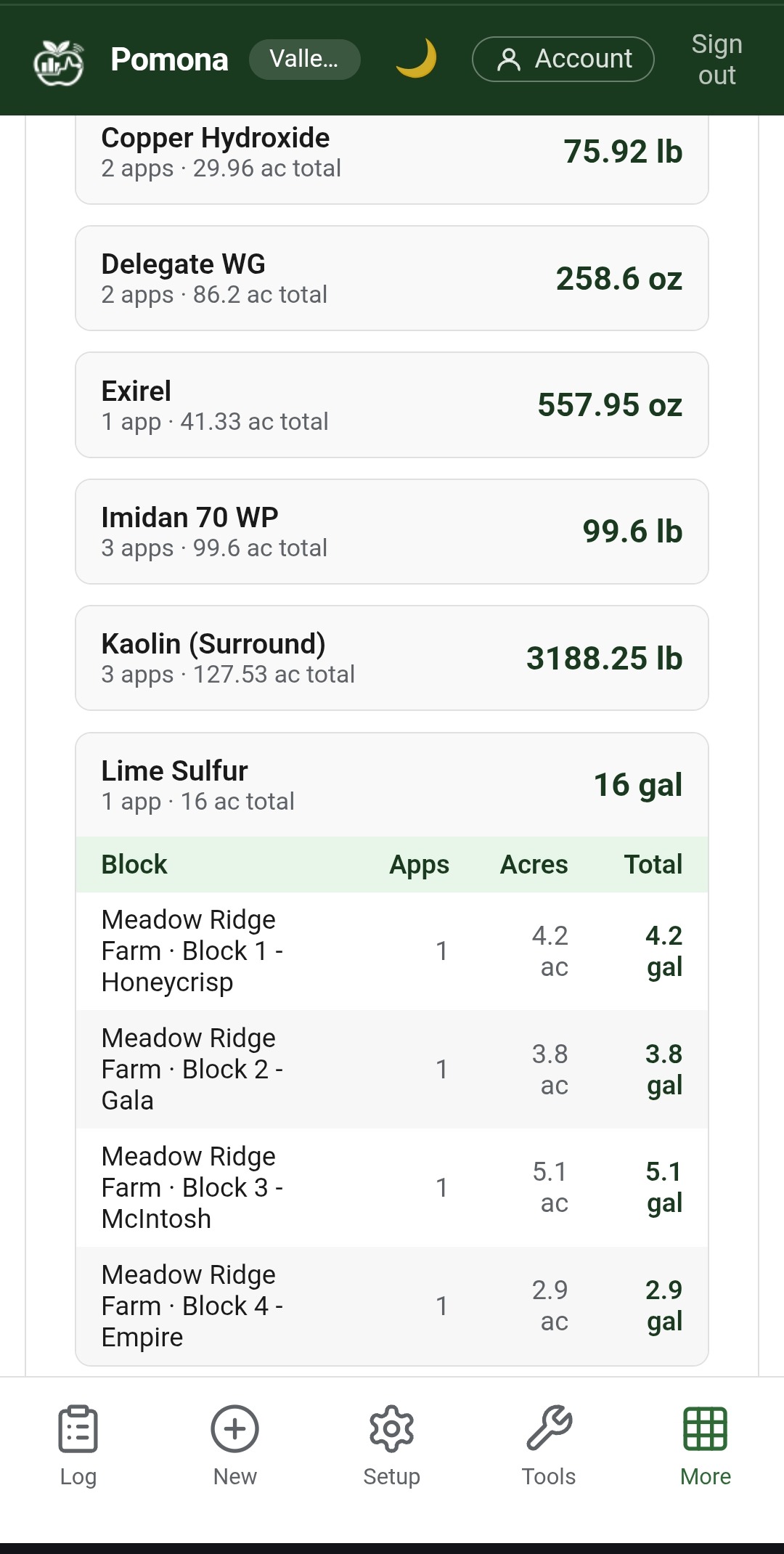Screen dimensions: 784x1554
Task: Expand the Exirel product card
Action: tap(391, 405)
